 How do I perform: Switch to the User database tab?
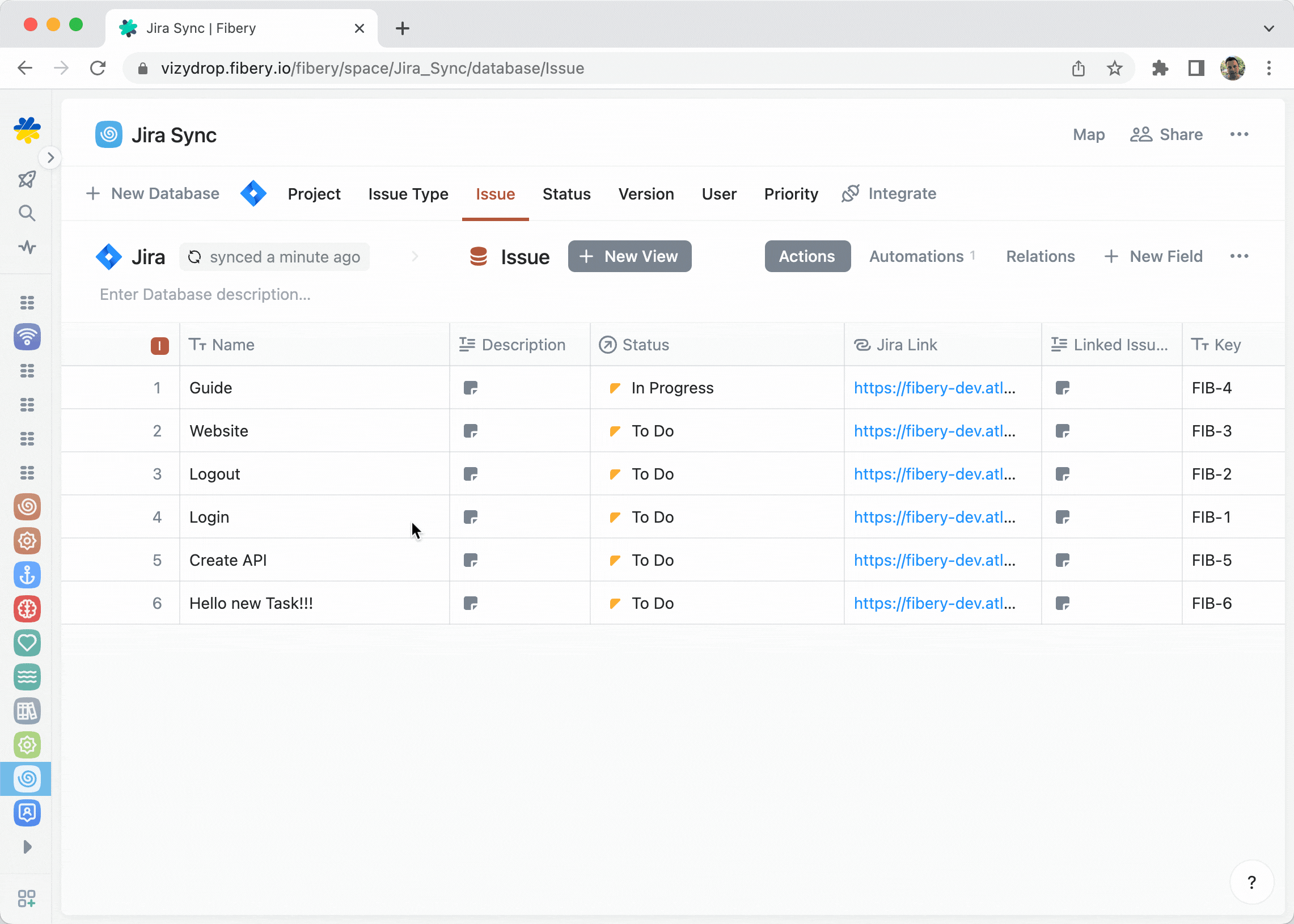point(718,194)
